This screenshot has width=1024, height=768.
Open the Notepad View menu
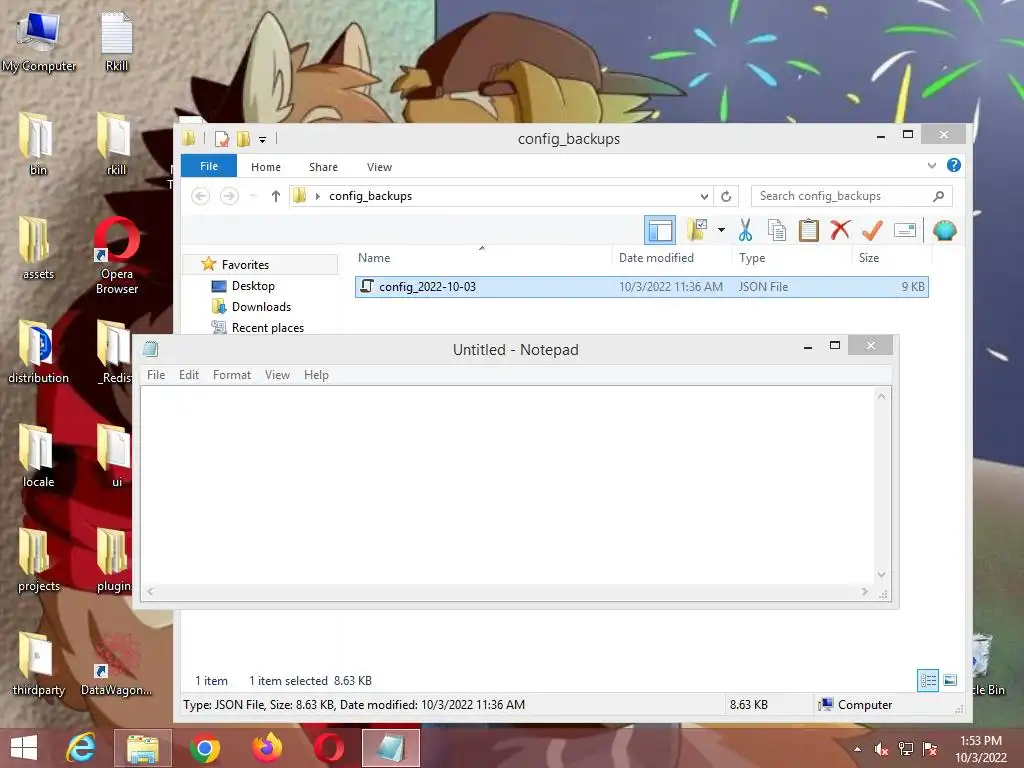tap(277, 375)
